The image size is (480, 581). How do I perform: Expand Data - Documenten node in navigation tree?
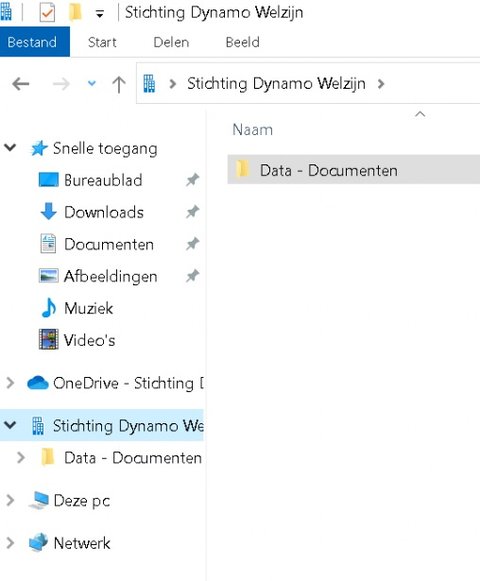(21, 458)
